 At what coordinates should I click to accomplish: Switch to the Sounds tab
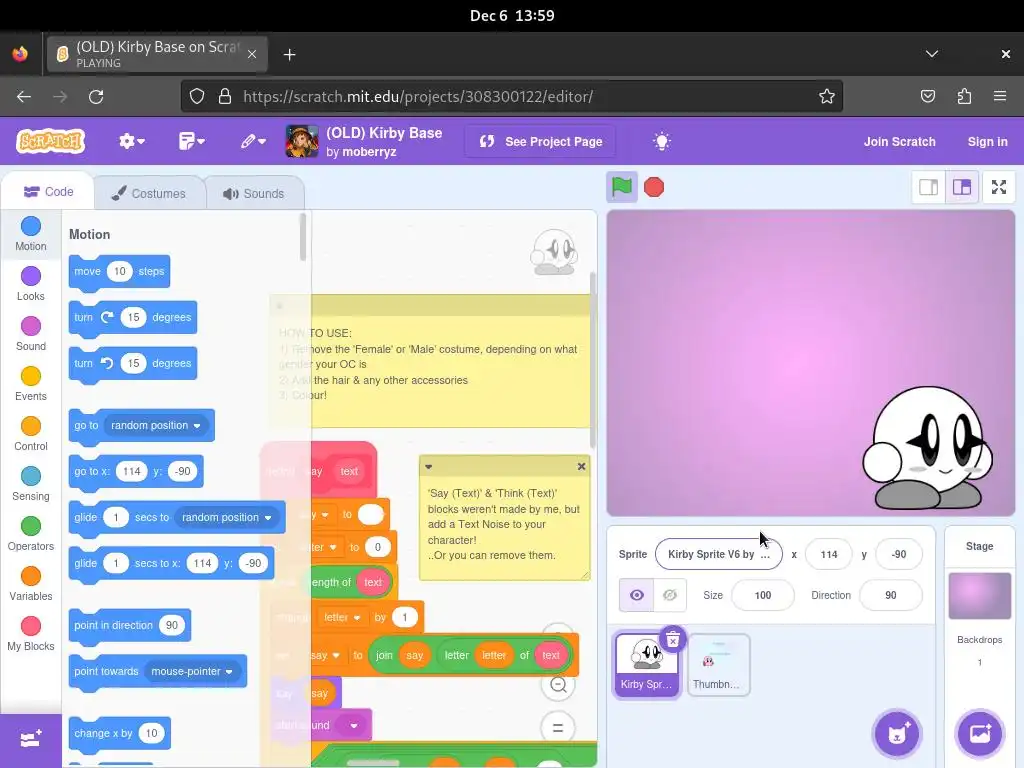[254, 193]
